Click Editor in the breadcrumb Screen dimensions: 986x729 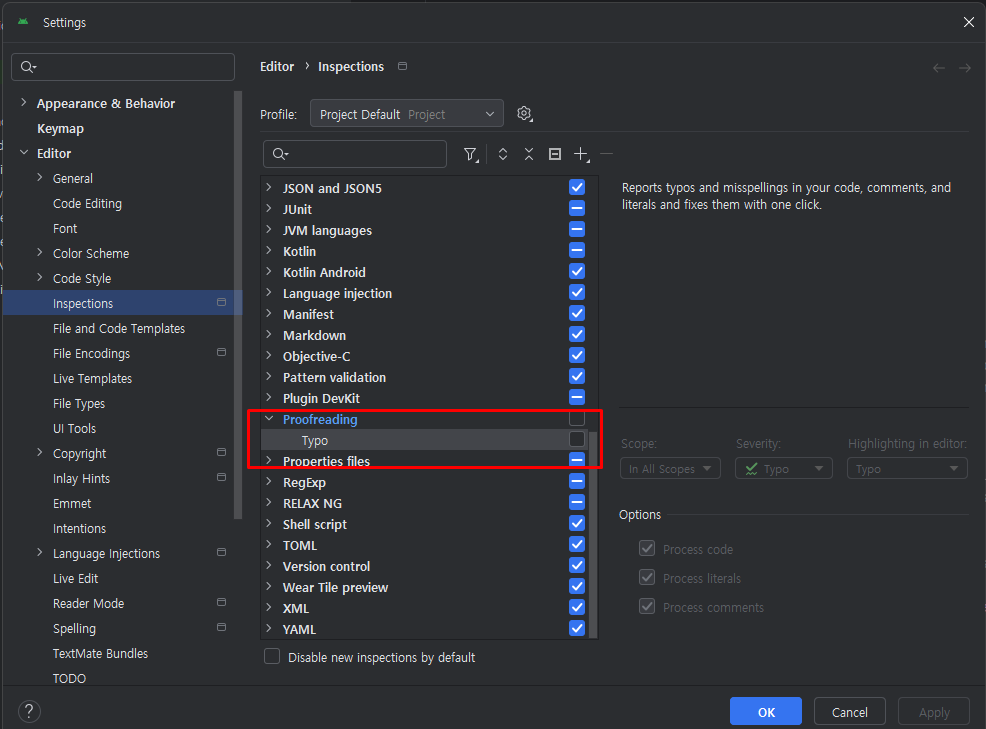(x=277, y=67)
